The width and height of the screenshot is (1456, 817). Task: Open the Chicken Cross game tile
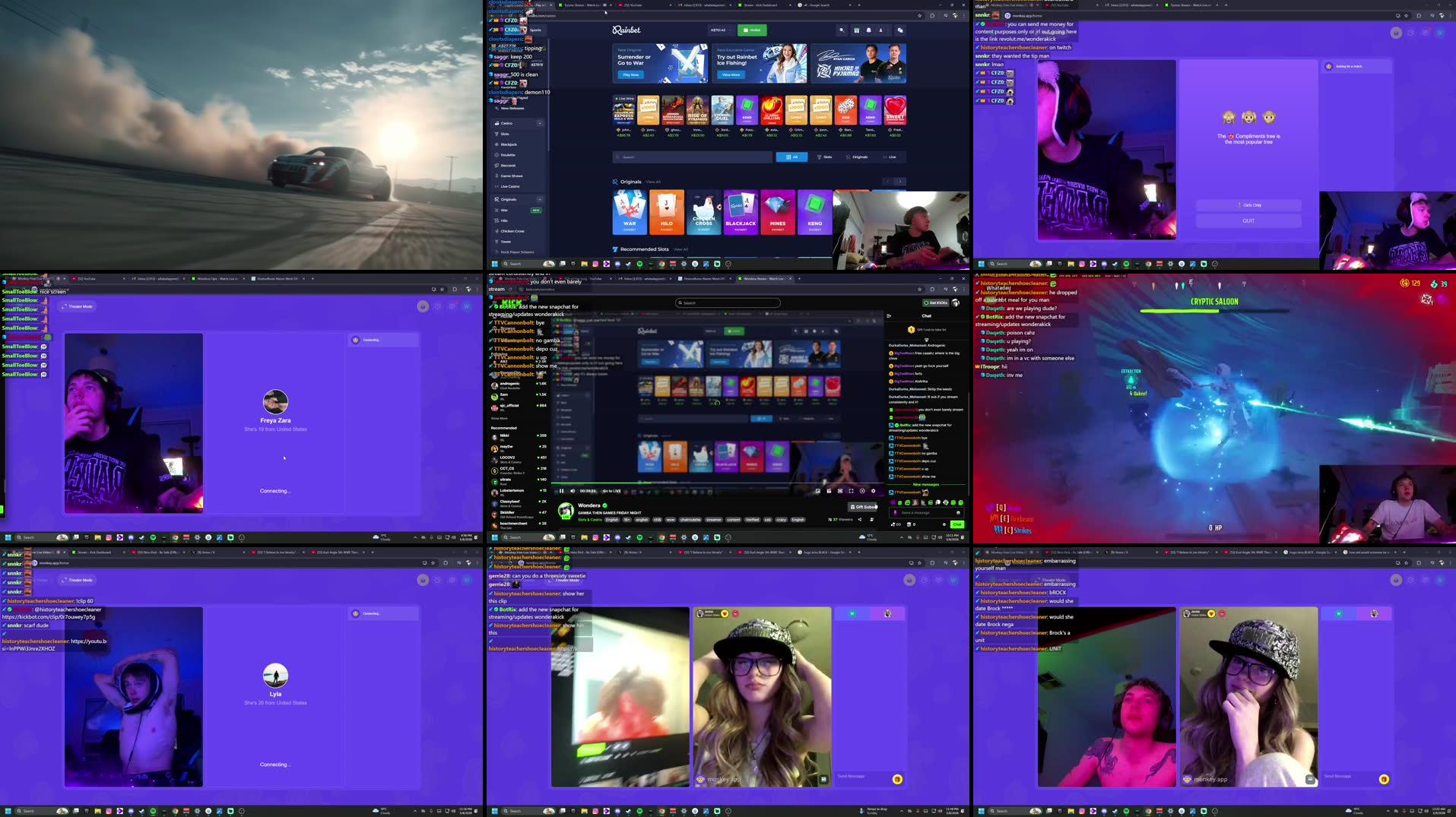coord(704,212)
